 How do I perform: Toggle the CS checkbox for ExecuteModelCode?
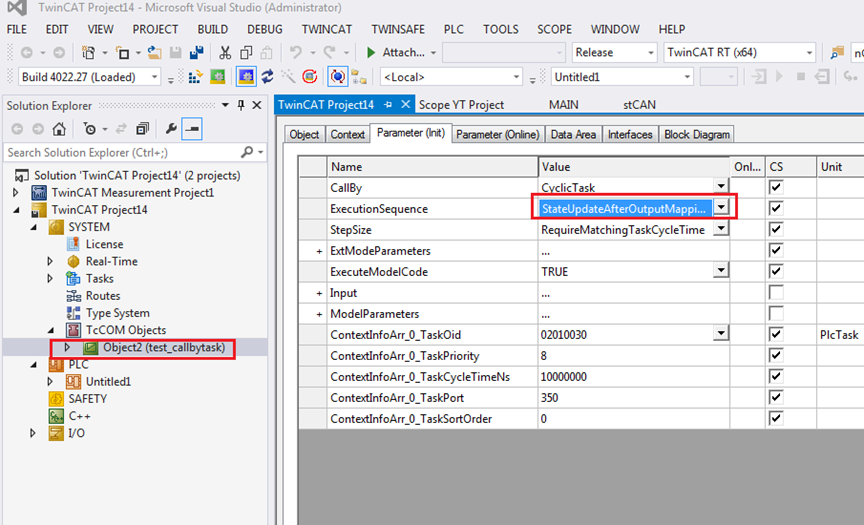point(776,271)
